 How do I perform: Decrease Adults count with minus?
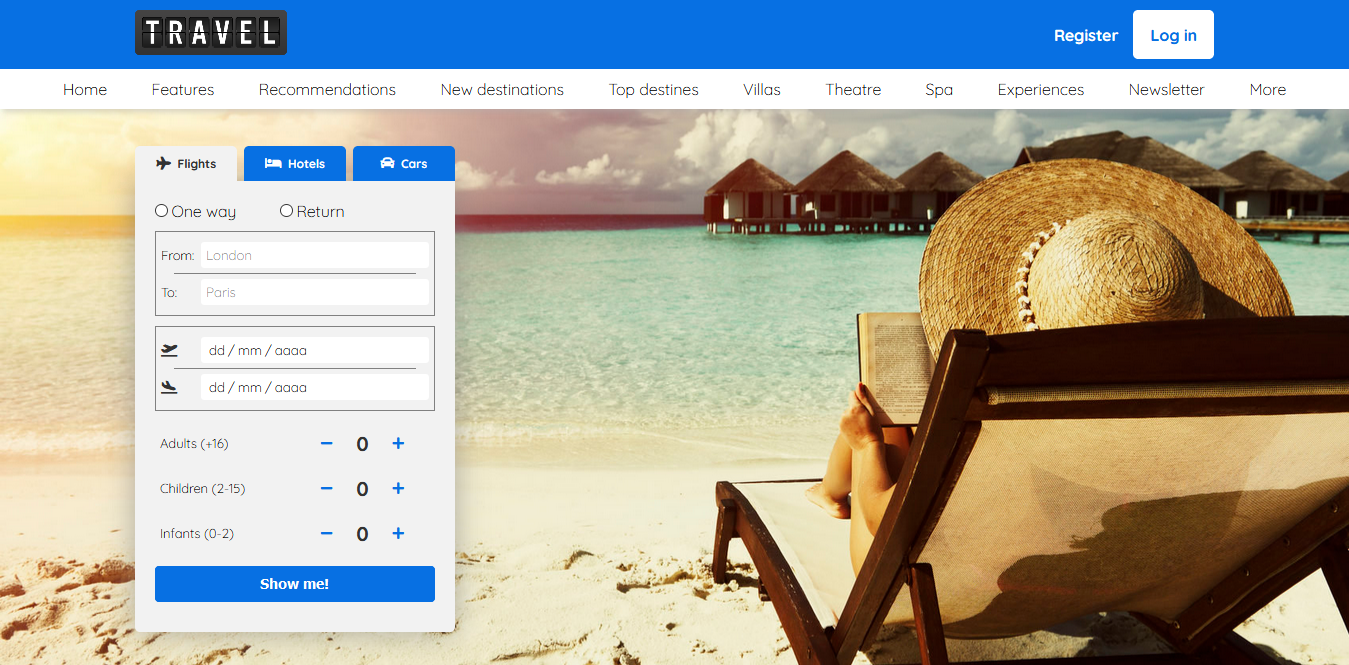326,443
